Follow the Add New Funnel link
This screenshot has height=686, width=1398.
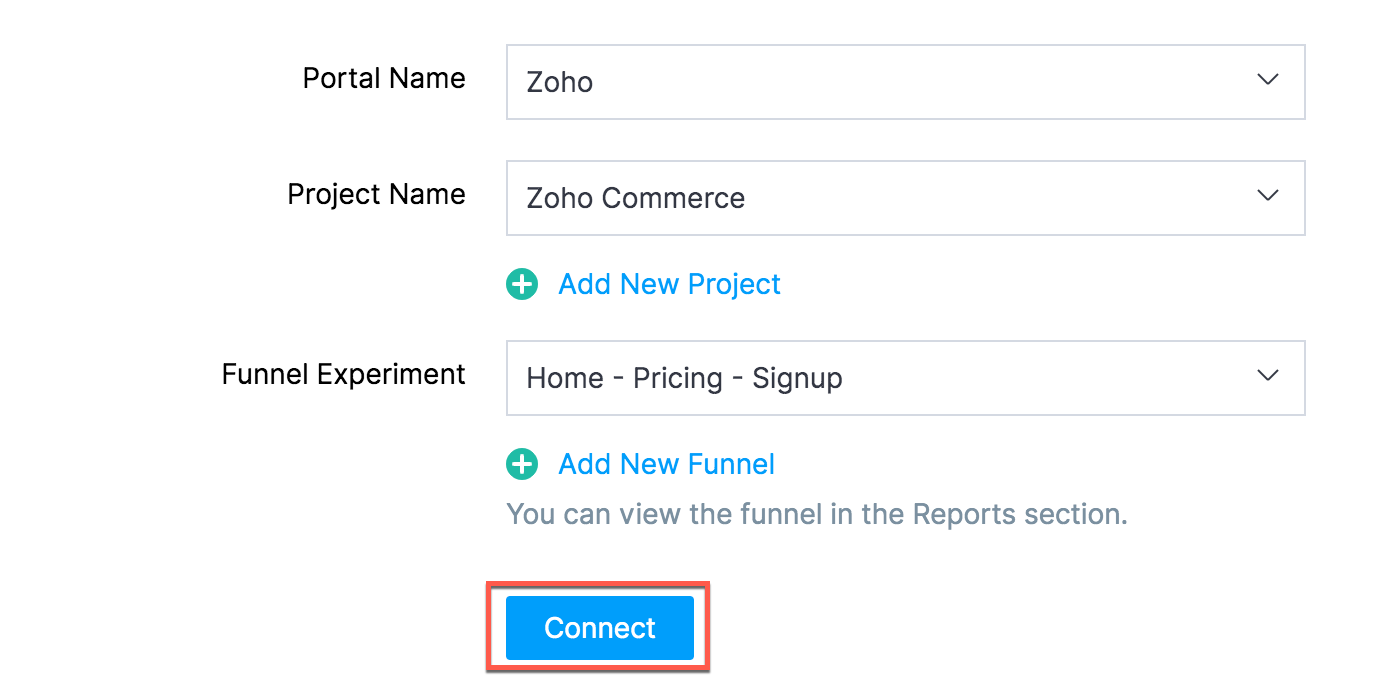coord(666,465)
